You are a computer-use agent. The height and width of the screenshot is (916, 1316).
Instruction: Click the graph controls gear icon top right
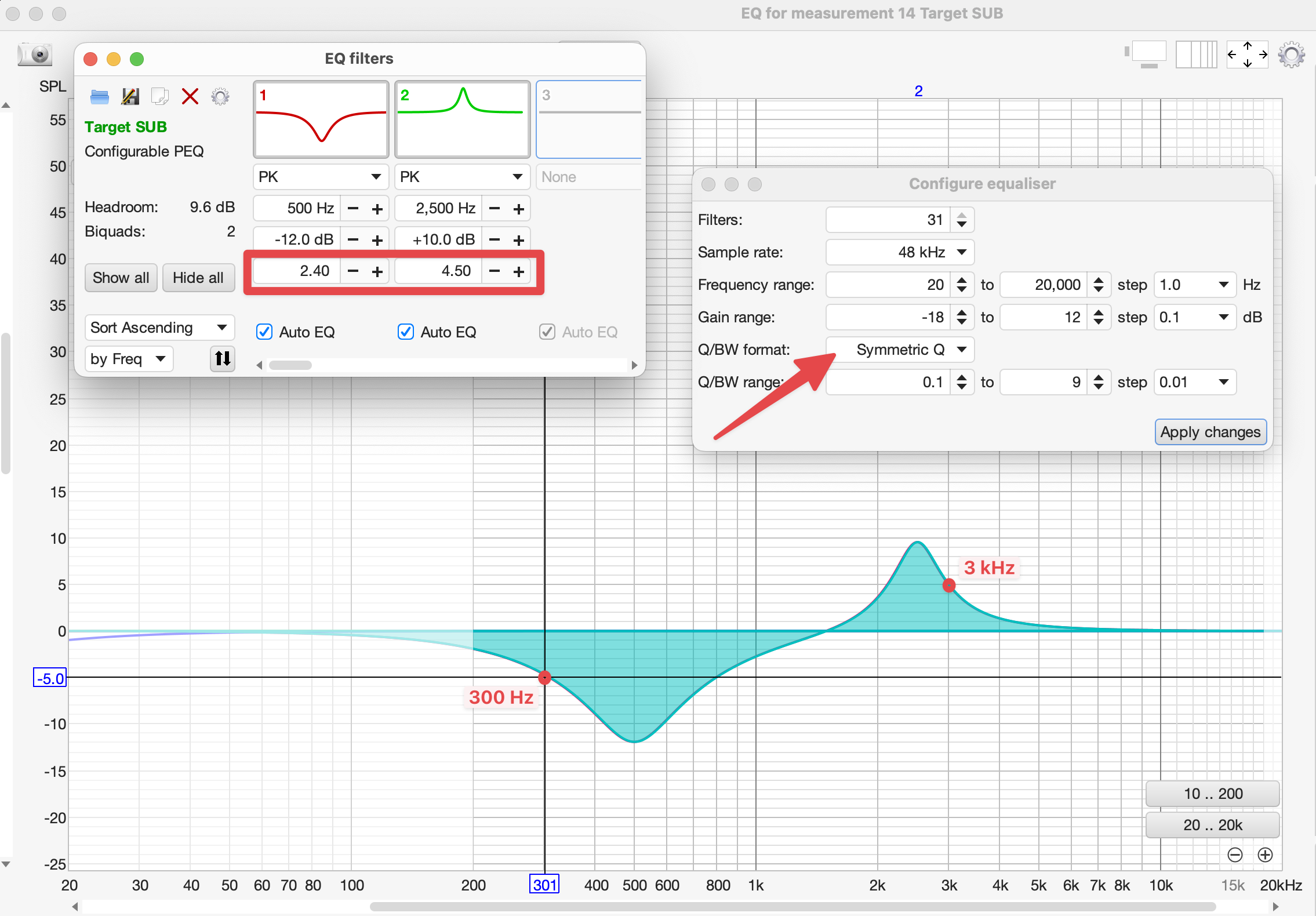1291,55
